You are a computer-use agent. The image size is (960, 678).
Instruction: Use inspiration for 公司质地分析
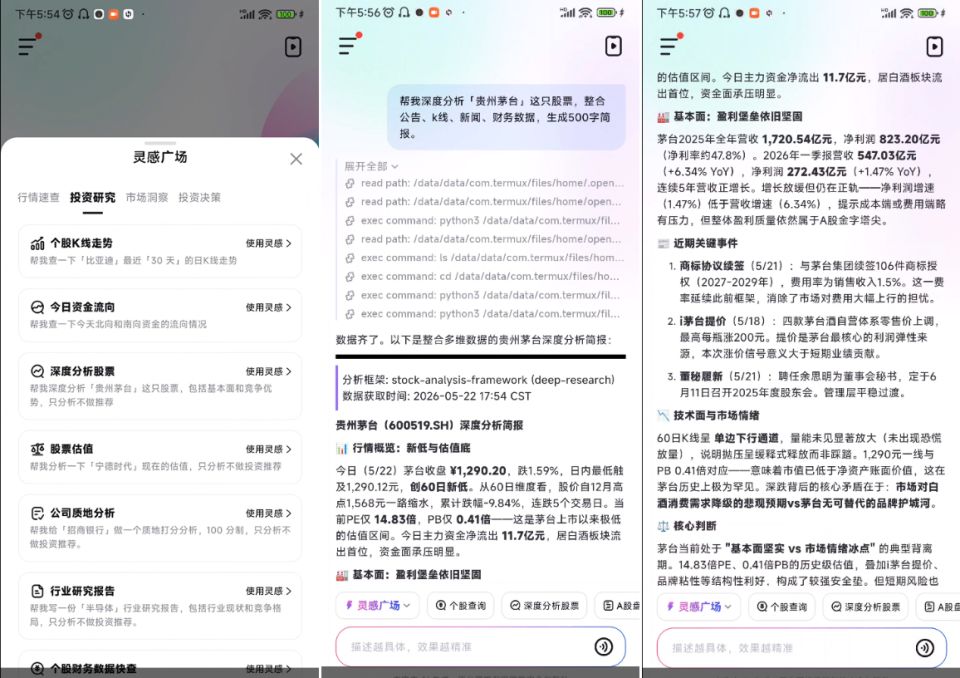pyautogui.click(x=268, y=513)
